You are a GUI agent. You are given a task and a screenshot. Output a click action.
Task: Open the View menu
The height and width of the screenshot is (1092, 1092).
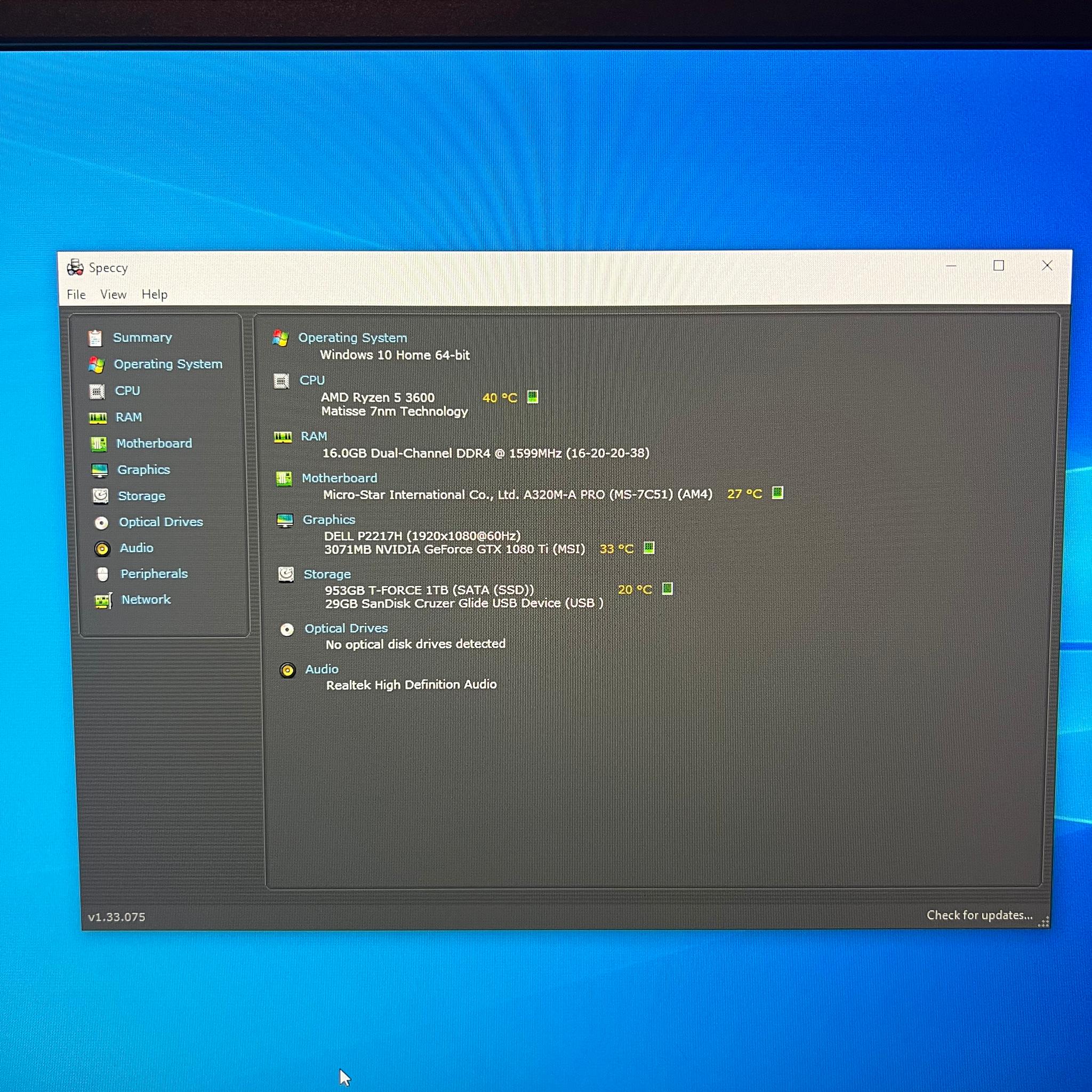[x=113, y=294]
